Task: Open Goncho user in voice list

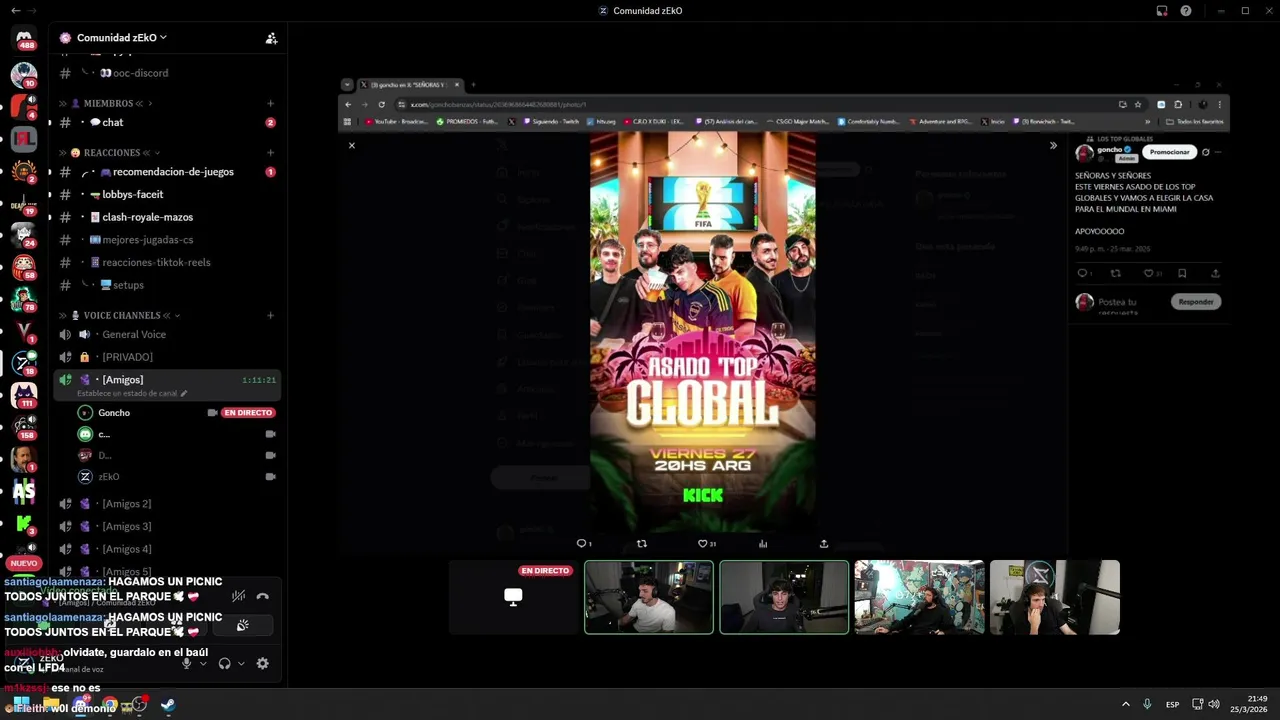Action: coord(114,412)
